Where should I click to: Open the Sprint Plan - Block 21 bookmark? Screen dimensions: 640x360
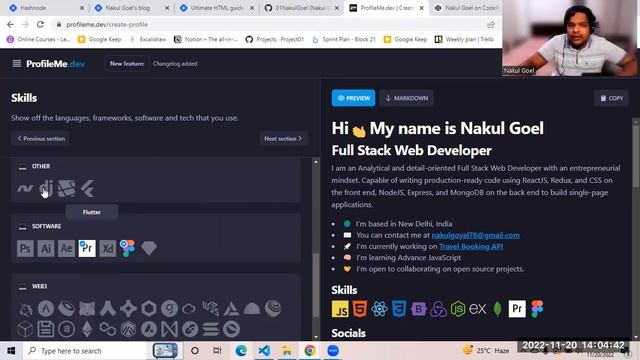344,39
